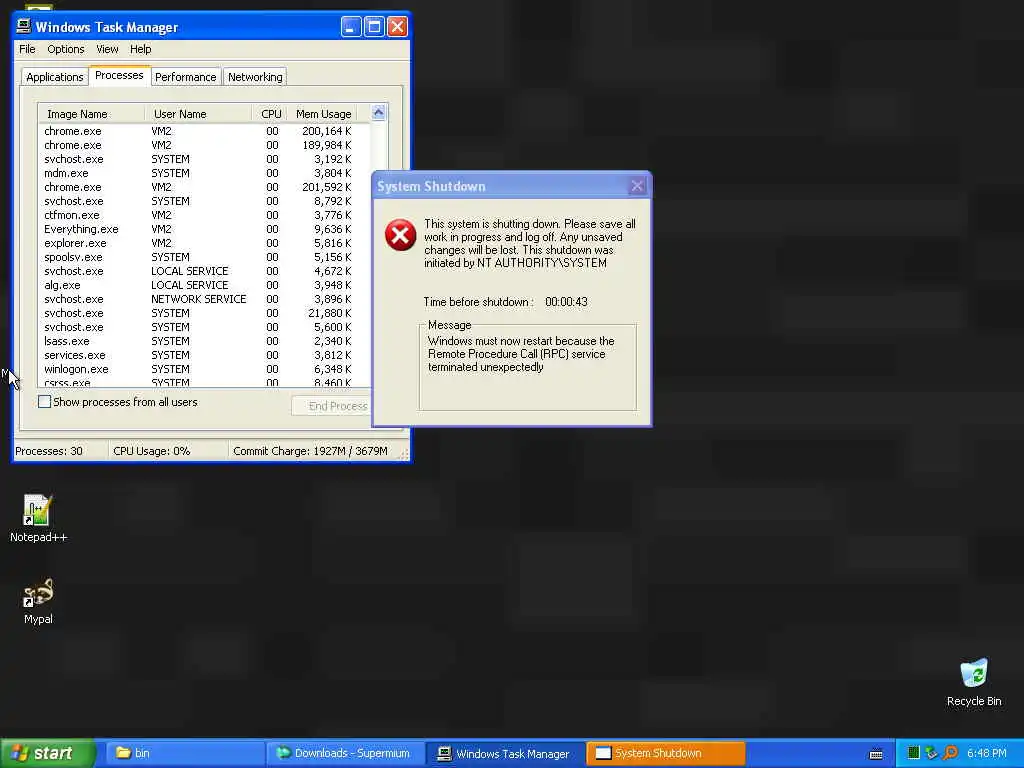
Task: Click the Task Manager title bar icon
Action: point(24,26)
